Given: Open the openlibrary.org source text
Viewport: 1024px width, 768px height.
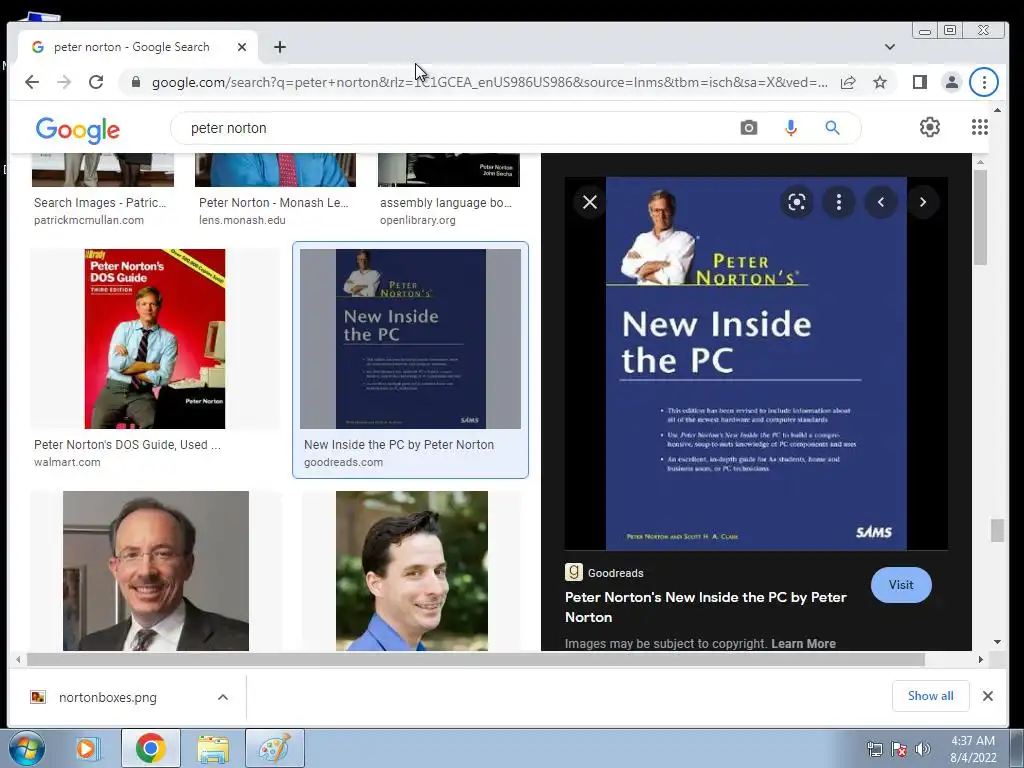Looking at the screenshot, I should 418,220.
